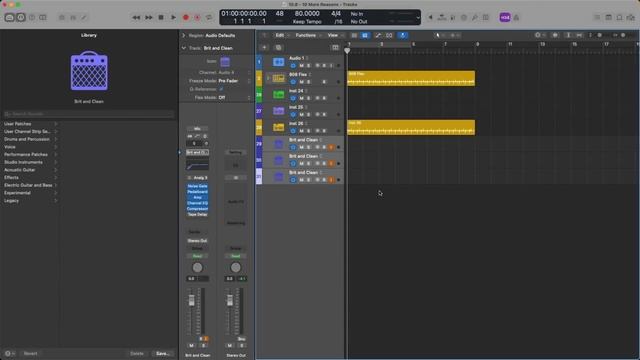Solo the 808 Flex track
Viewport: 640px width, 360px height.
point(309,82)
